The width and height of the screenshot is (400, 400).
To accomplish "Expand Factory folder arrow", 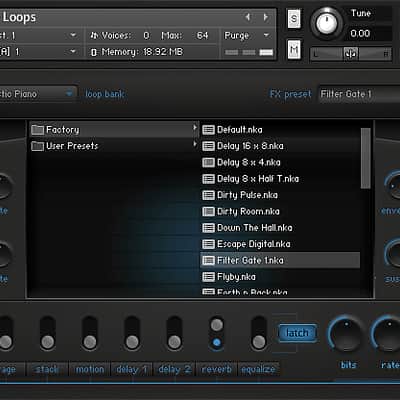I will pyautogui.click(x=195, y=128).
